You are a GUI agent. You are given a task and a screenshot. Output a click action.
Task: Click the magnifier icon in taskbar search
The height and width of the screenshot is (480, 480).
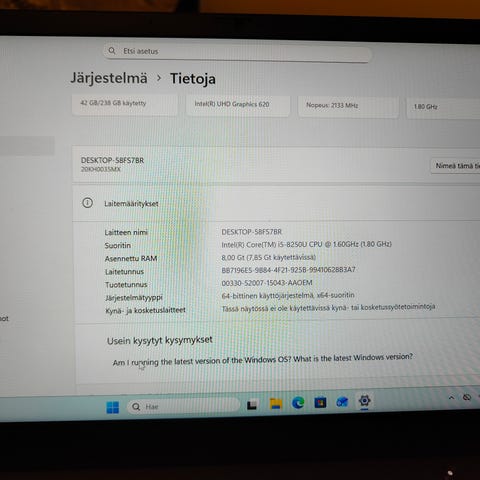click(x=136, y=407)
